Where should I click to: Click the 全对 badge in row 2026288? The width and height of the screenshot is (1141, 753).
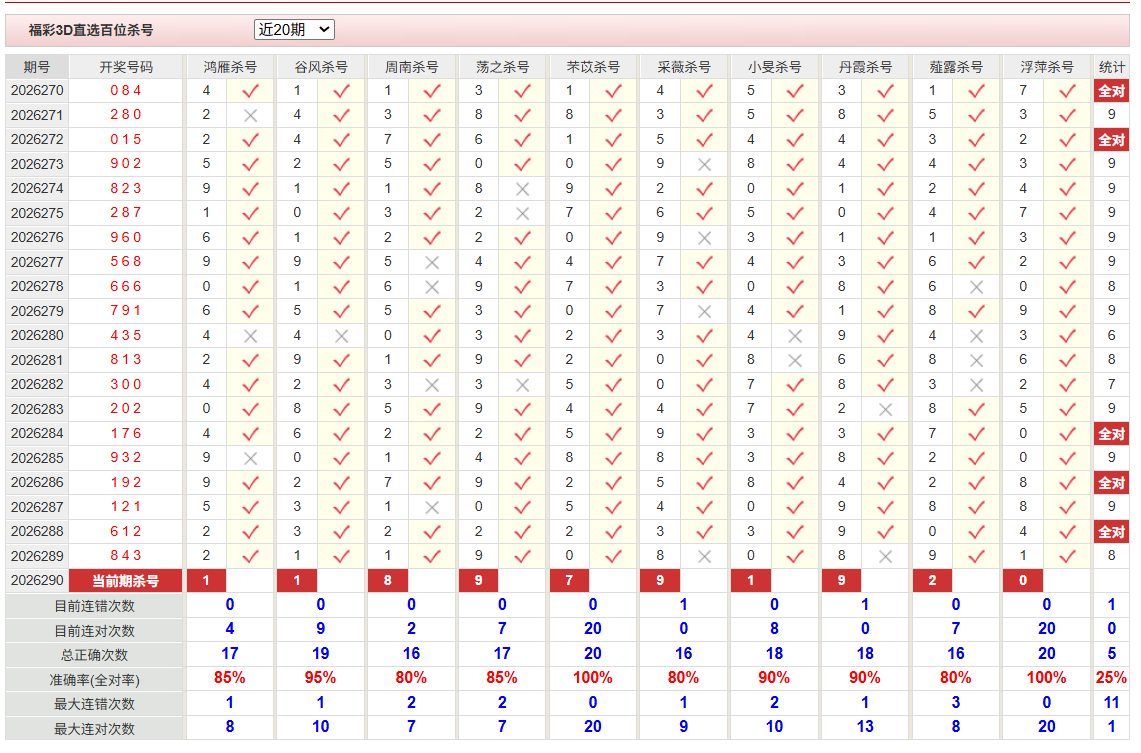[x=1111, y=532]
